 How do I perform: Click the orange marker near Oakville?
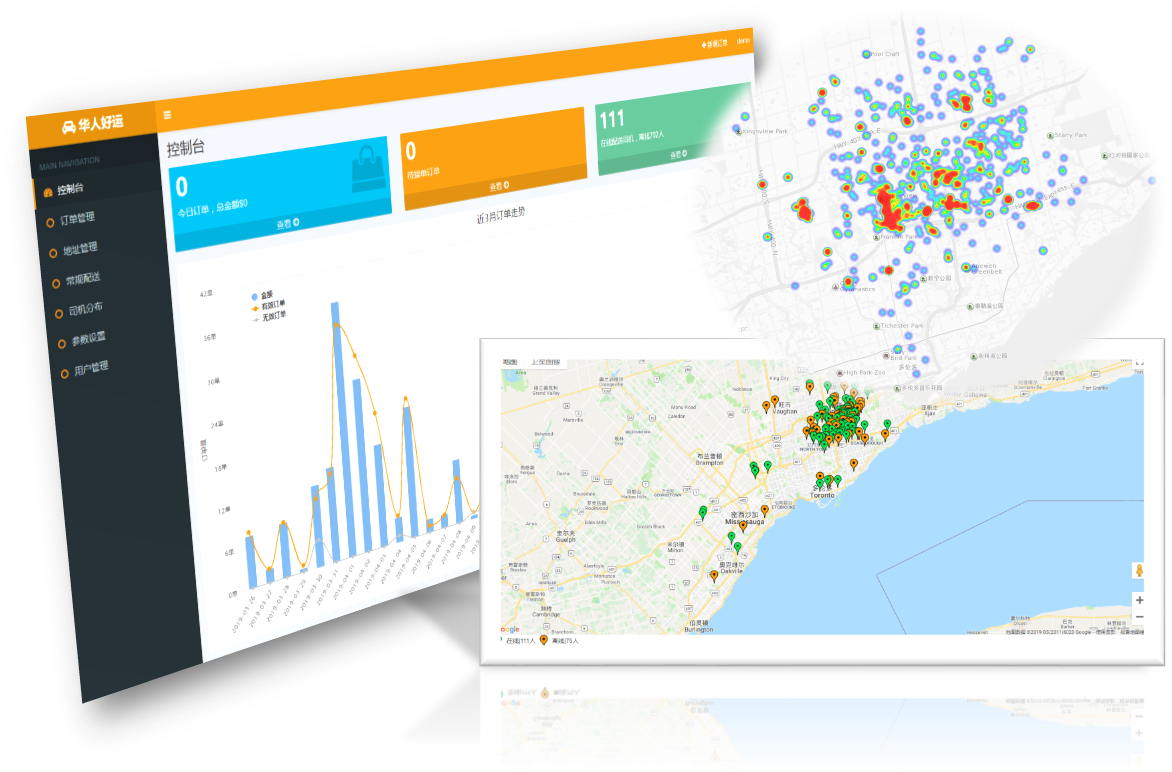[714, 575]
